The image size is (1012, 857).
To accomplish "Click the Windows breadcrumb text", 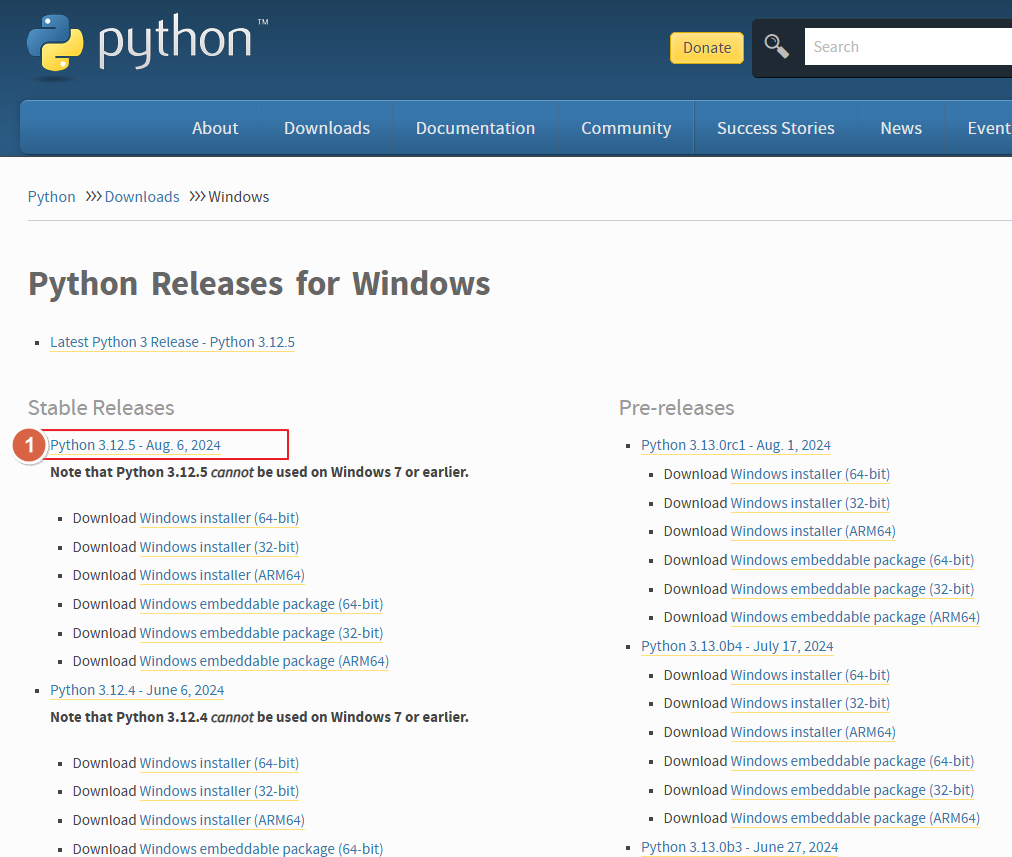I will tap(239, 197).
